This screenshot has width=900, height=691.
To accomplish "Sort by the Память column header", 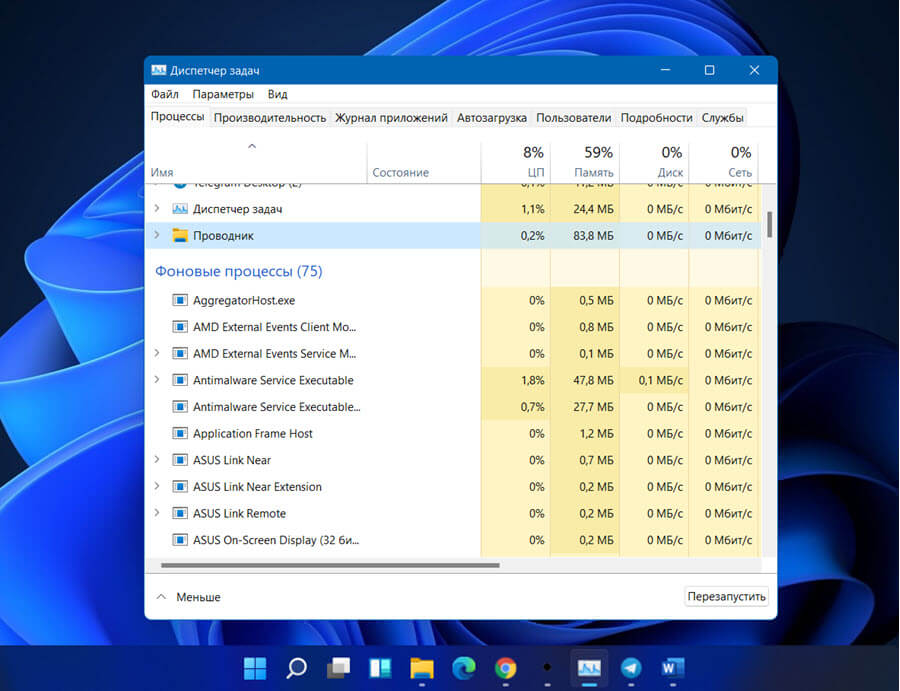I will click(585, 161).
